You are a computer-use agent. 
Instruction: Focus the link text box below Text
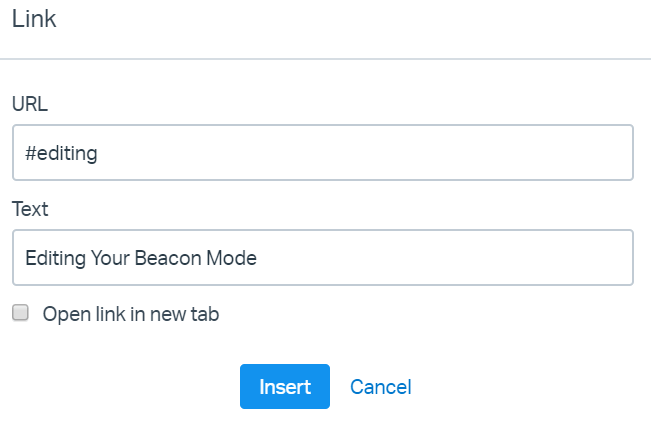pos(323,258)
